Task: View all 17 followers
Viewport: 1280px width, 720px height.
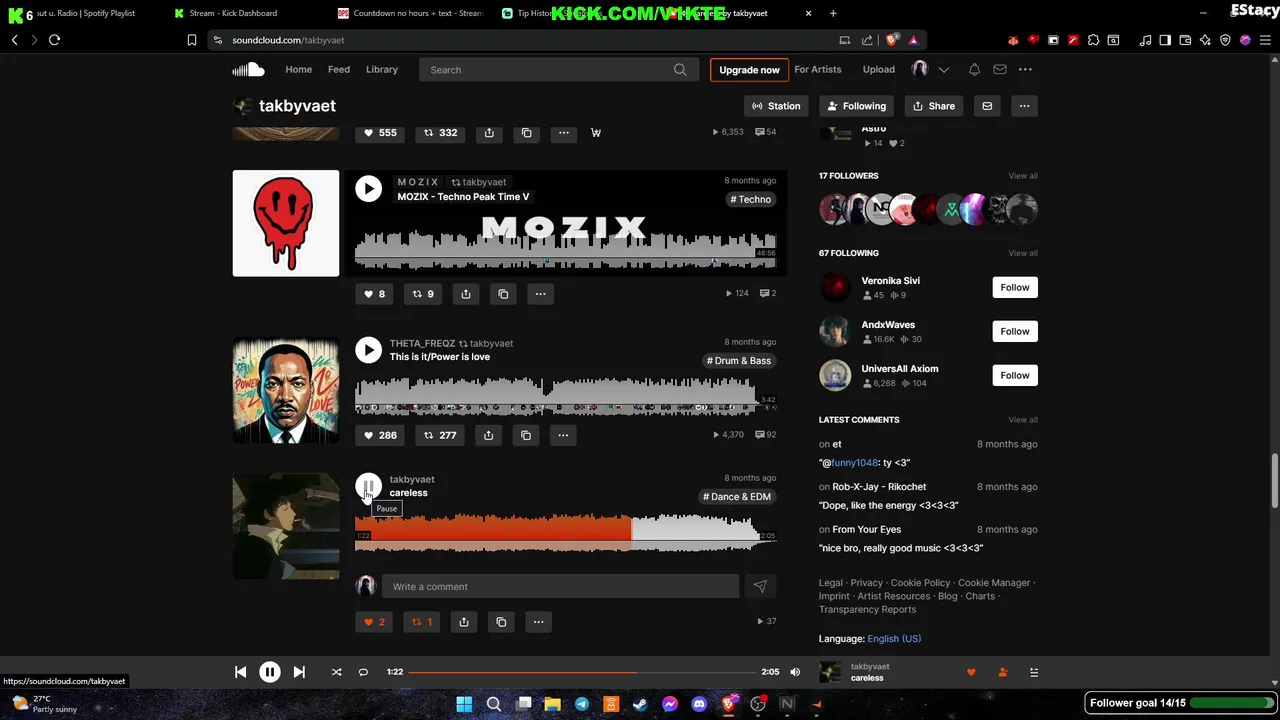Action: pyautogui.click(x=1023, y=176)
